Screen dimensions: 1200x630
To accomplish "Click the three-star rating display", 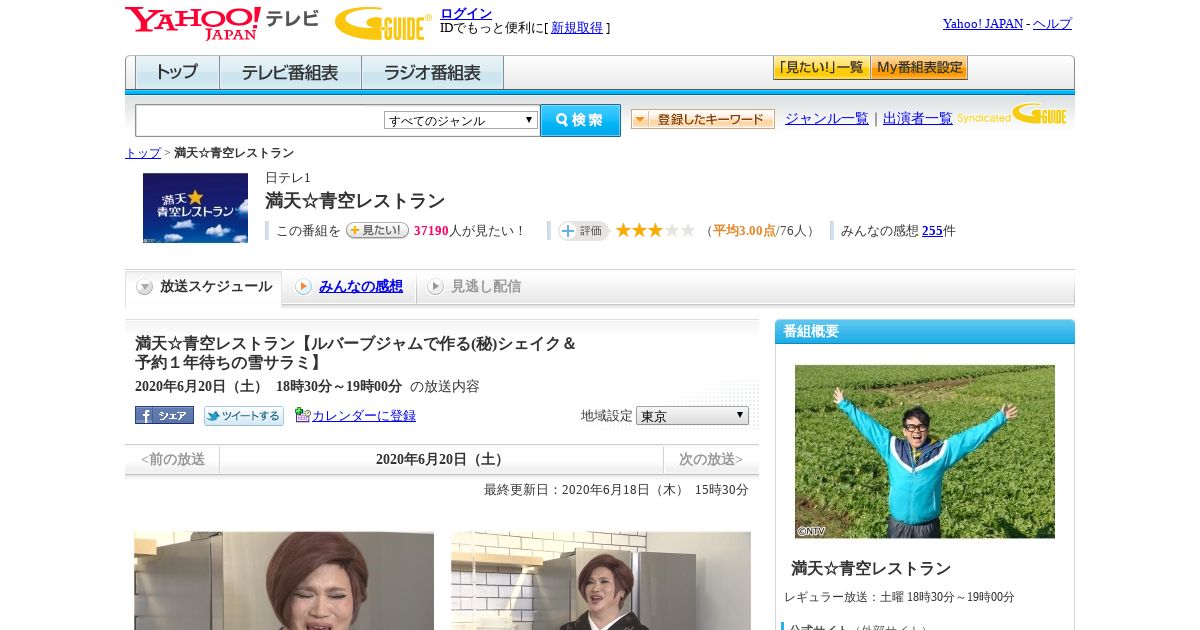I will point(655,231).
